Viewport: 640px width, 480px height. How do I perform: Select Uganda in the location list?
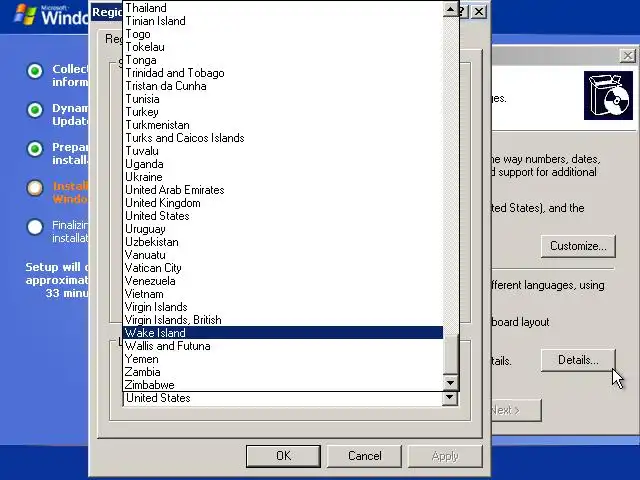[282, 164]
